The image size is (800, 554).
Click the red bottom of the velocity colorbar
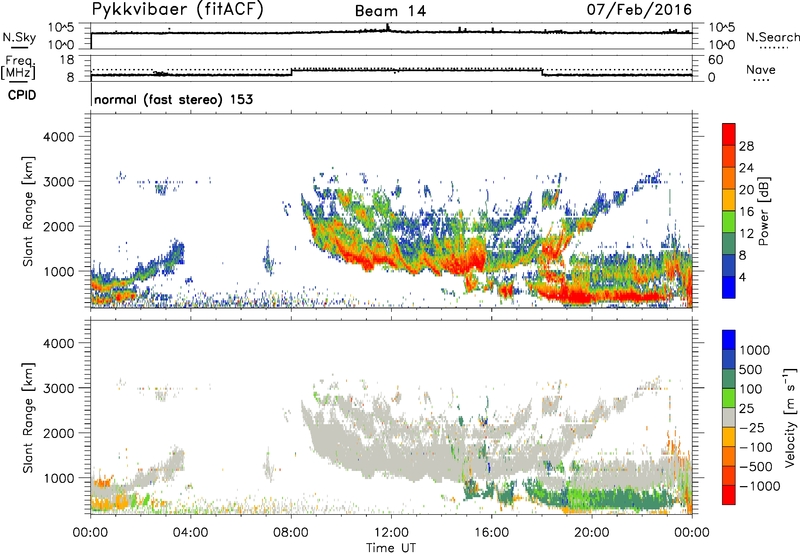729,495
